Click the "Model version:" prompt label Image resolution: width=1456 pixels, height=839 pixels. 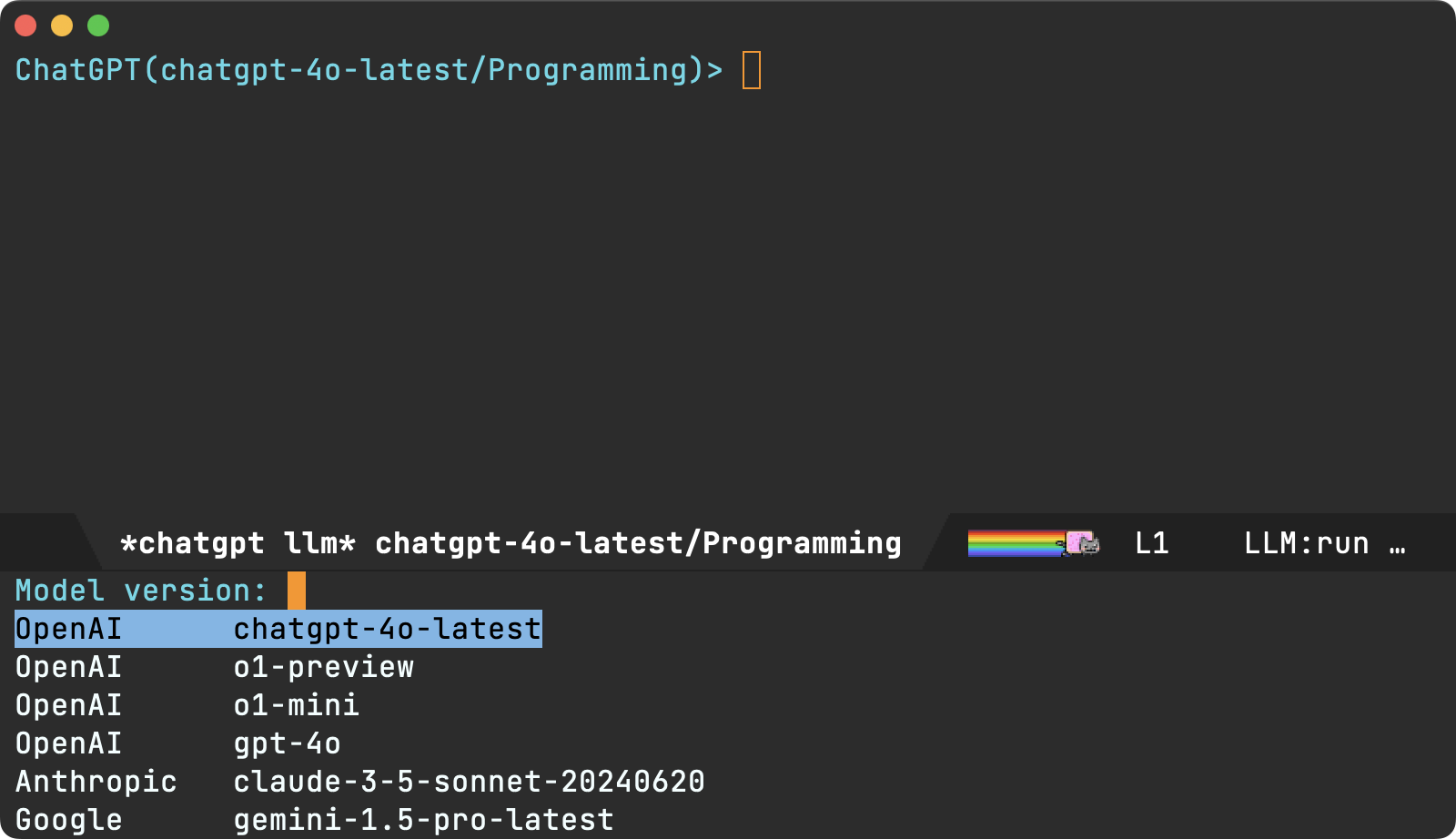[x=141, y=591]
